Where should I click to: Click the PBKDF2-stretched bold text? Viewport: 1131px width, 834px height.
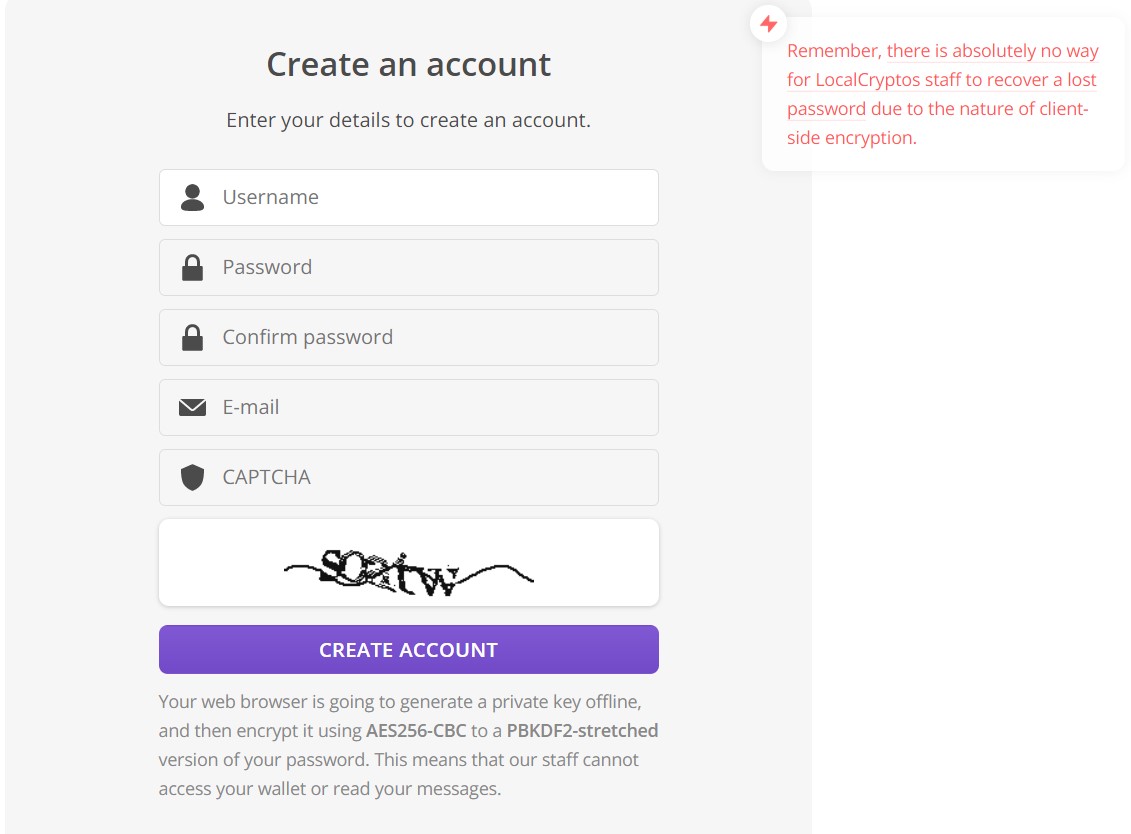click(582, 731)
